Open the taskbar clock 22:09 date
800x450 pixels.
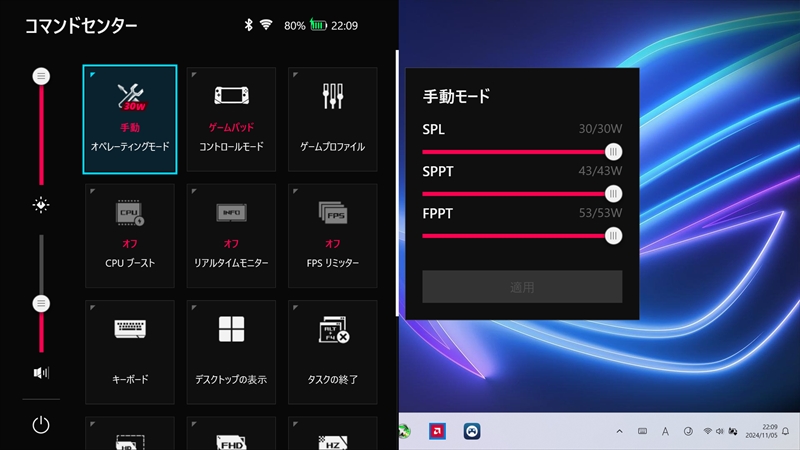pyautogui.click(x=761, y=431)
